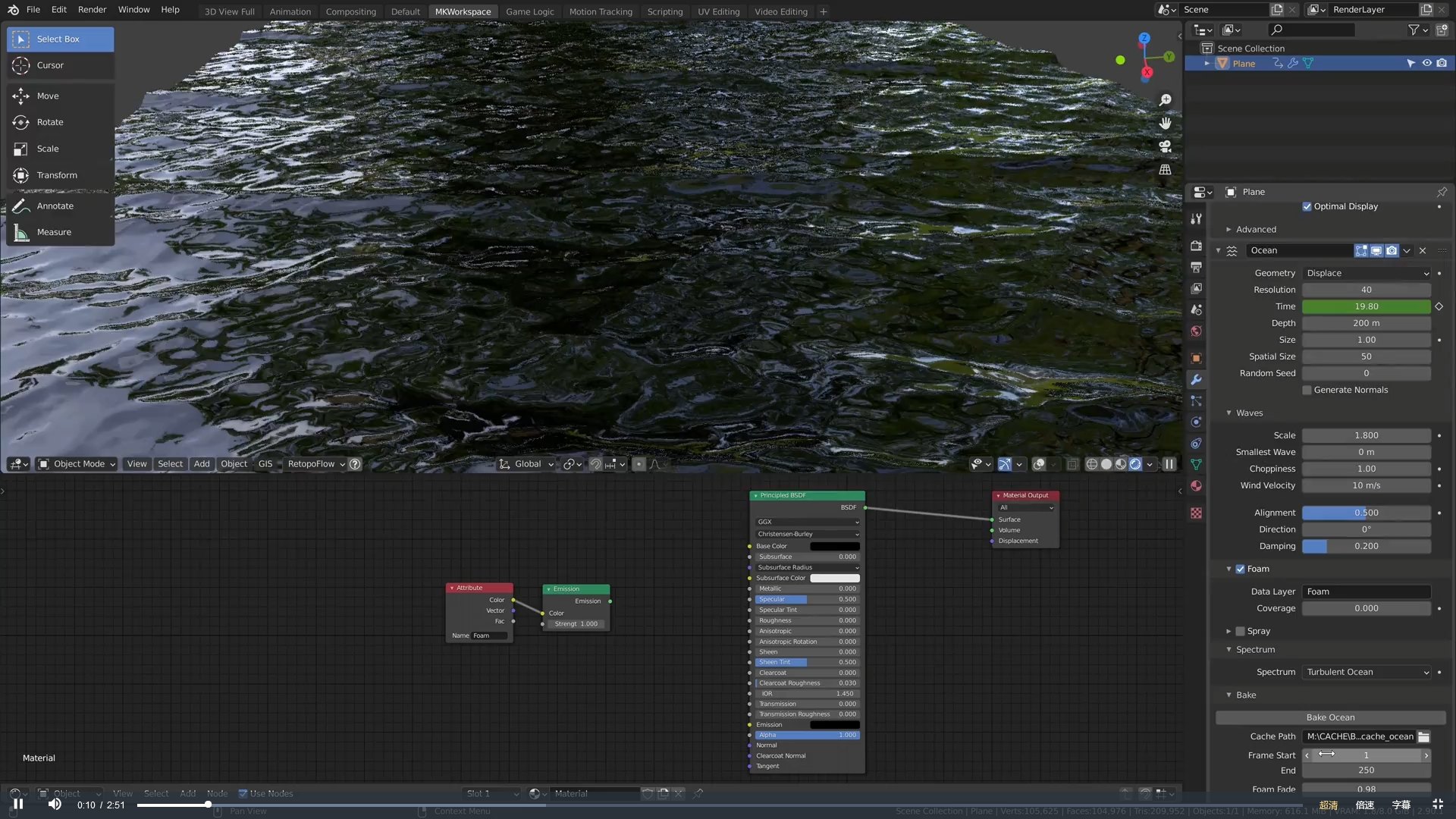Expand the Advanced panel

click(x=1256, y=229)
